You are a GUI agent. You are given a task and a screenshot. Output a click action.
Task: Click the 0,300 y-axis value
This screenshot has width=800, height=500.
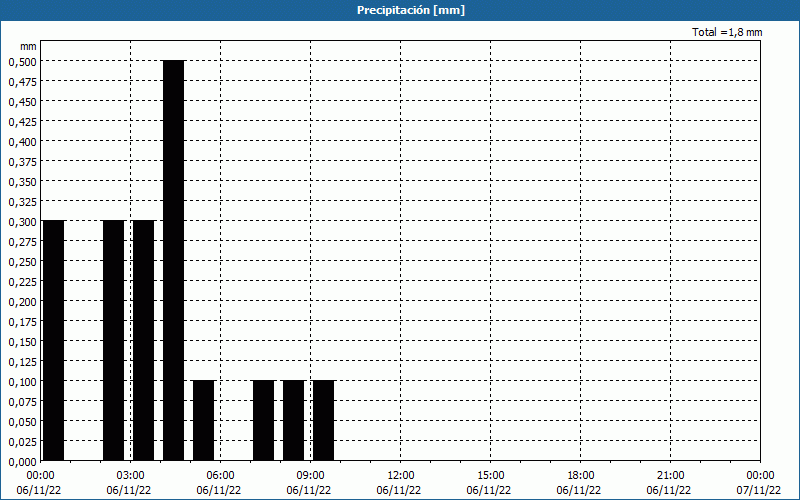pos(22,221)
